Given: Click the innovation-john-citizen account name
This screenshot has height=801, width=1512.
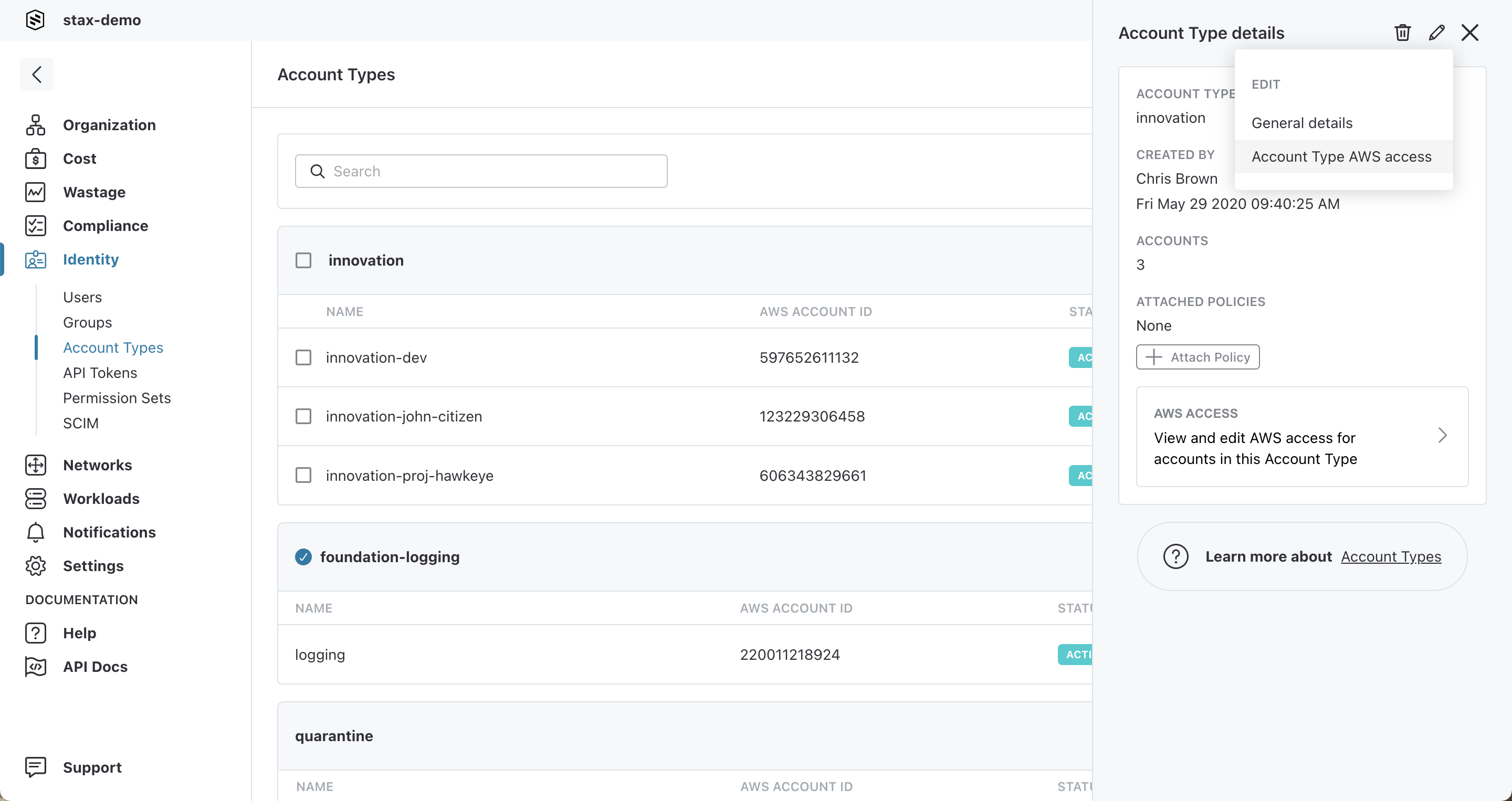Looking at the screenshot, I should (404, 417).
